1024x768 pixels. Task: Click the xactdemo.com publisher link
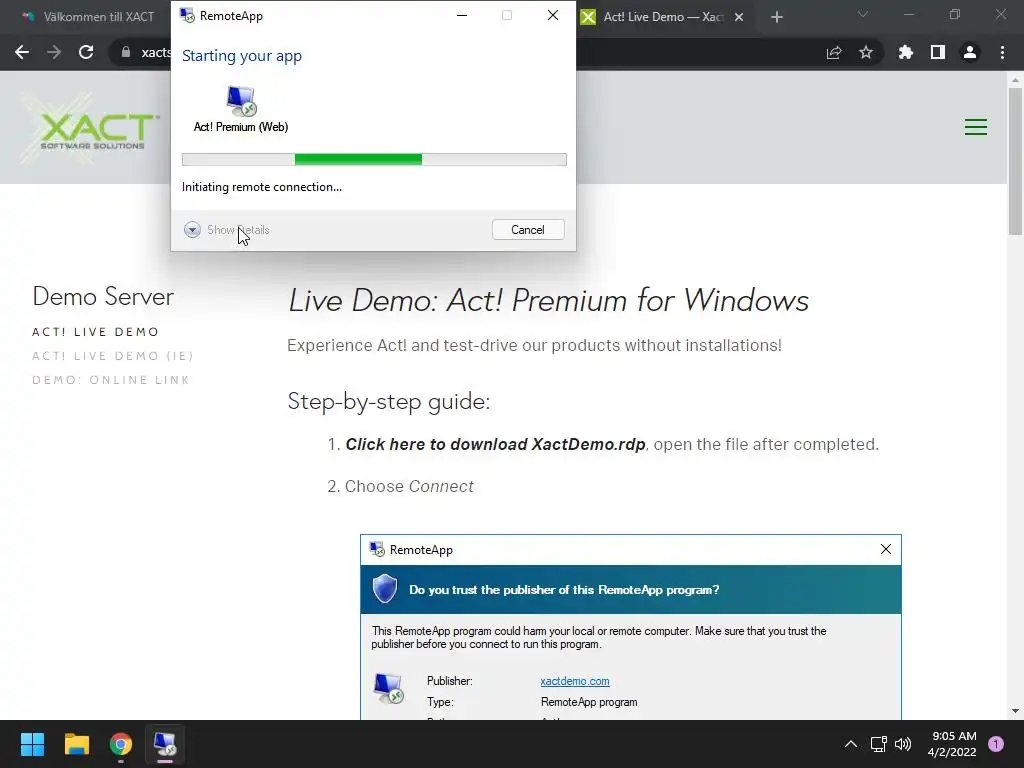point(575,681)
